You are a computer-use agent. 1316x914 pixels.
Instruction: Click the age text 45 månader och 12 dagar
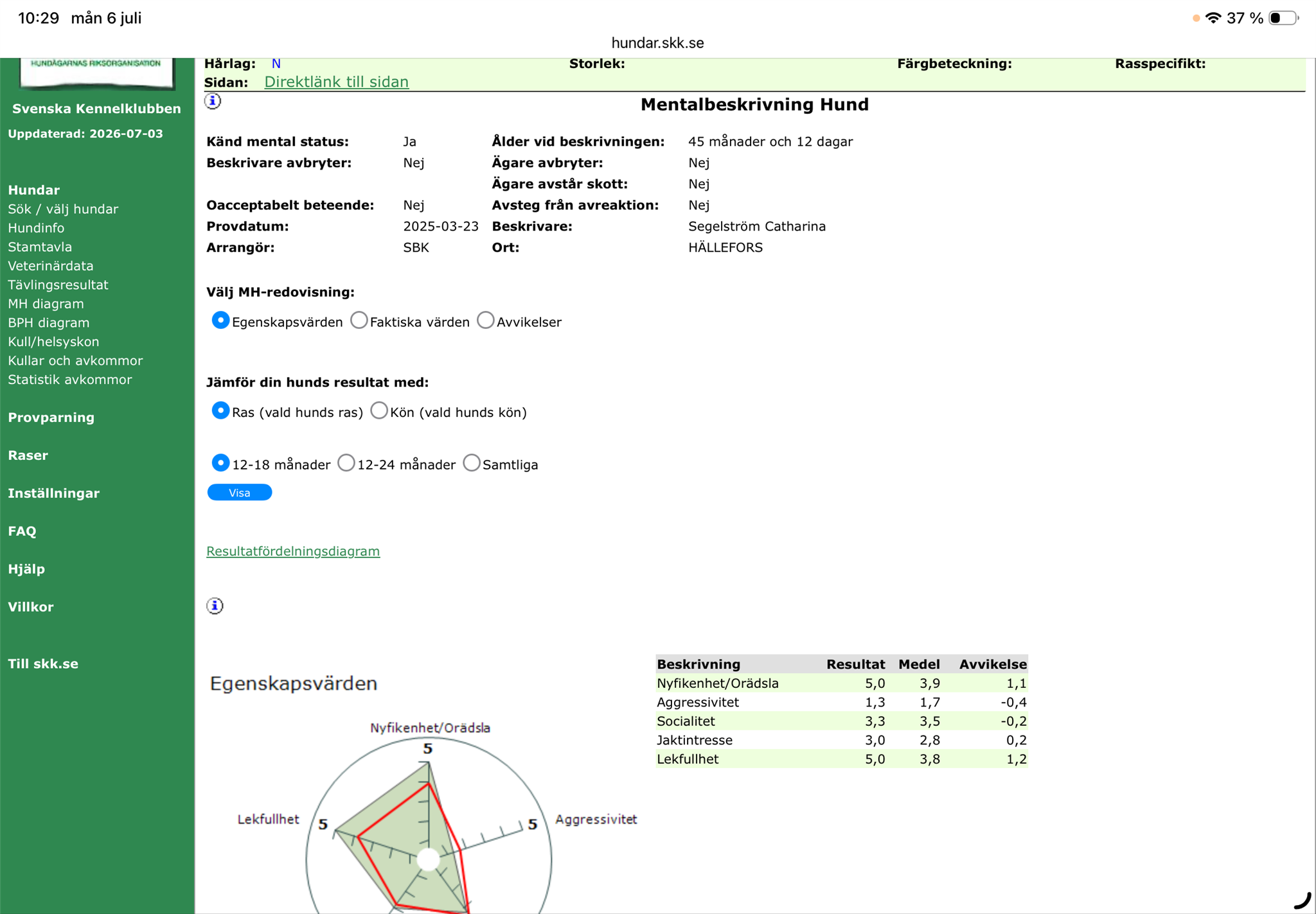(770, 142)
